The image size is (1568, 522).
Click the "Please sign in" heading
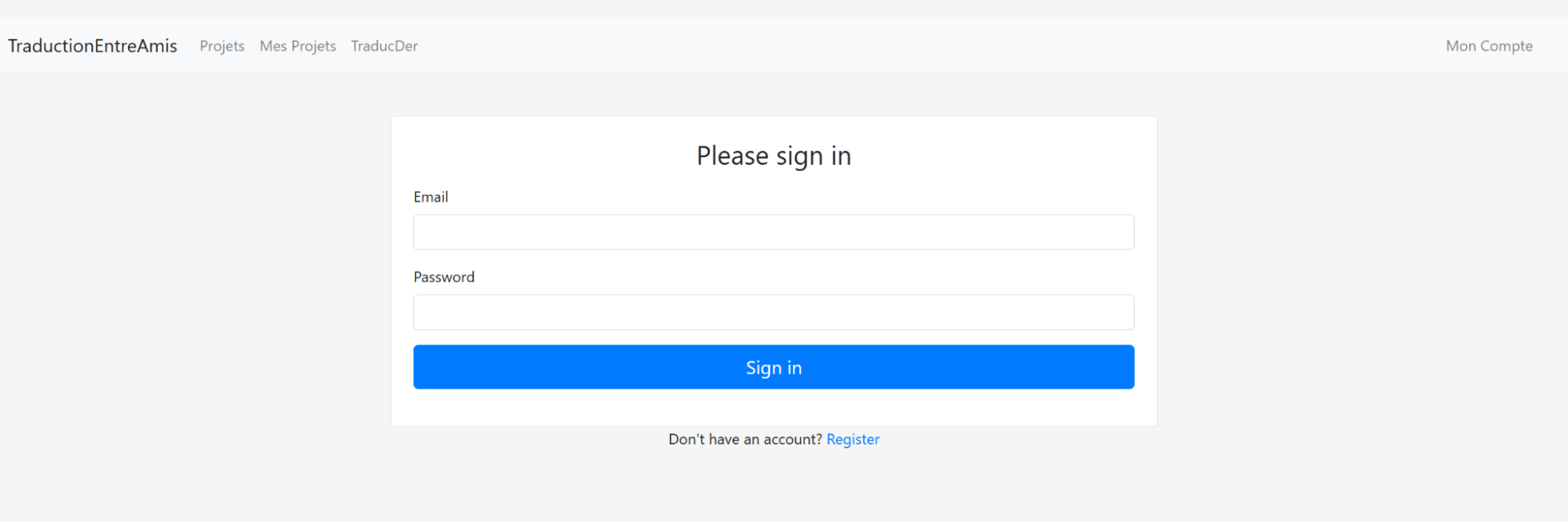773,155
